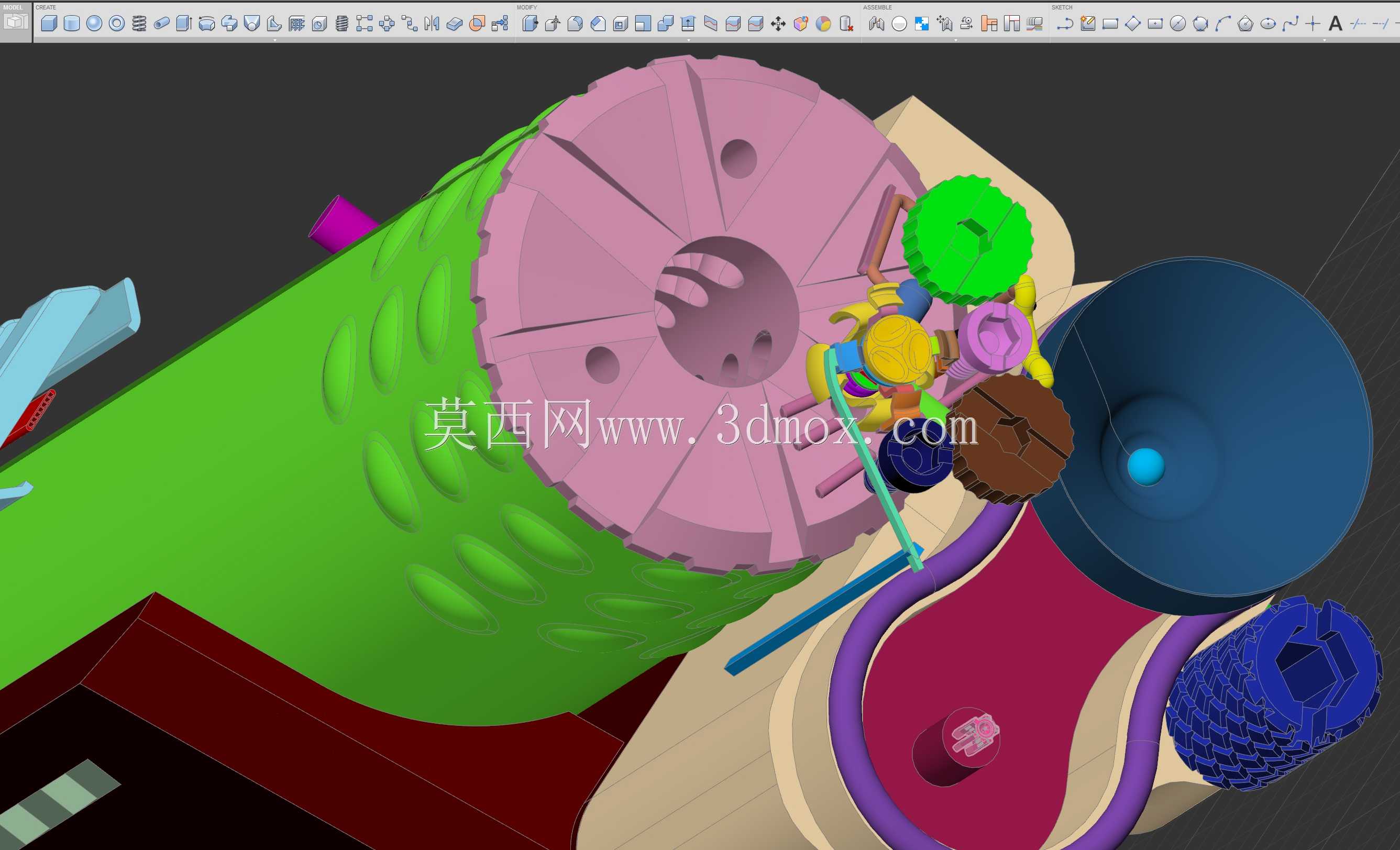
Task: Select the Pattern on Path tool
Action: (409, 23)
